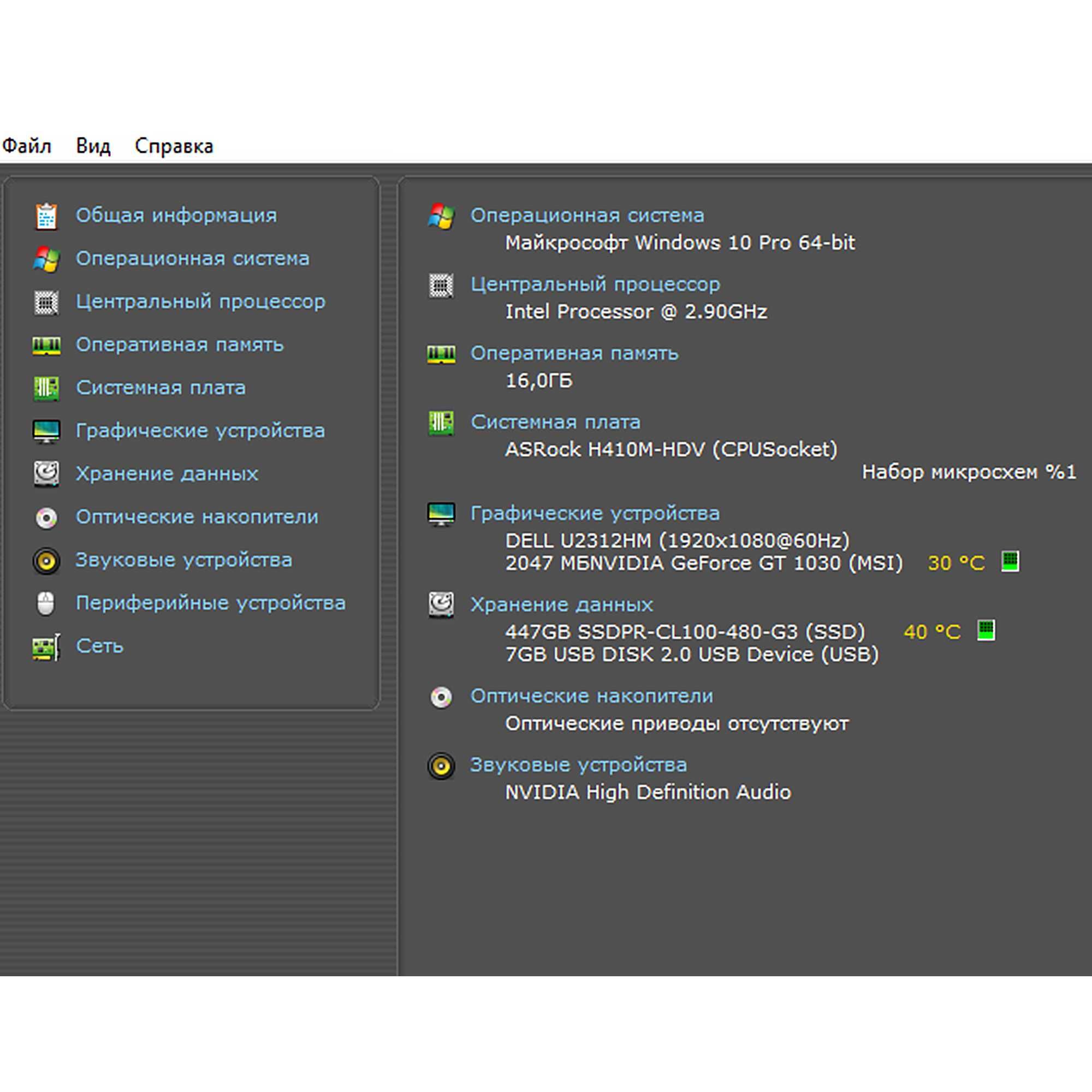This screenshot has width=1092, height=1092.
Task: Open Хранение данных heading in summary
Action: (x=562, y=605)
